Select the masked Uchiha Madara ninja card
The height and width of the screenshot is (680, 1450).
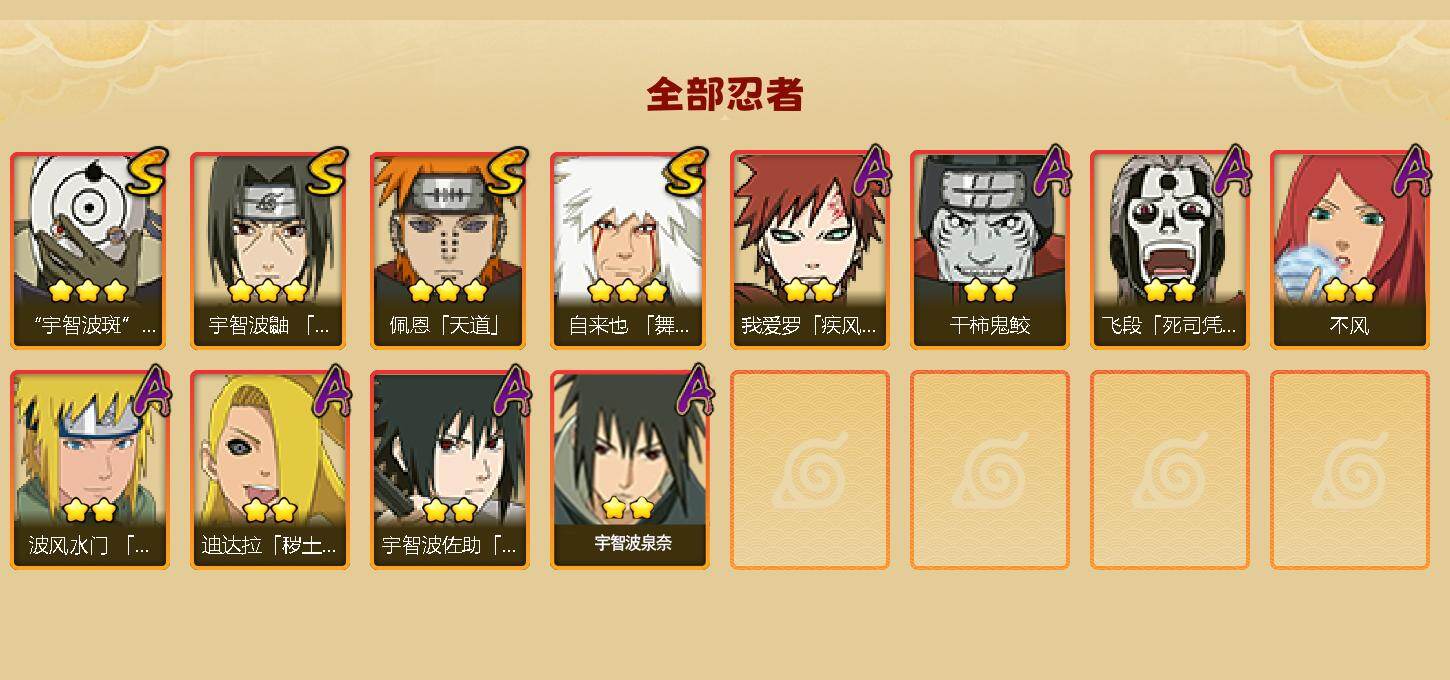[90, 250]
